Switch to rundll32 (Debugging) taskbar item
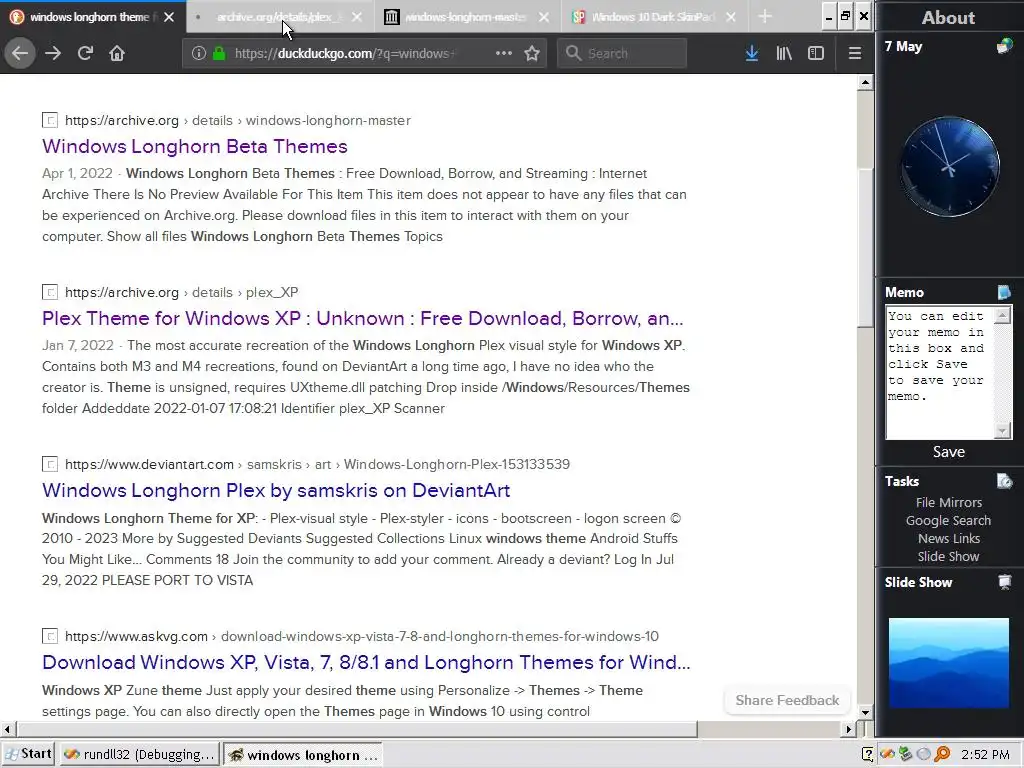1024x768 pixels. pyautogui.click(x=140, y=754)
